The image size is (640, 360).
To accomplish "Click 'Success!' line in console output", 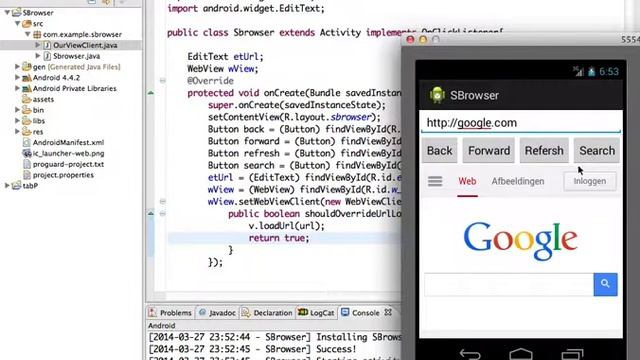I will tap(336, 349).
